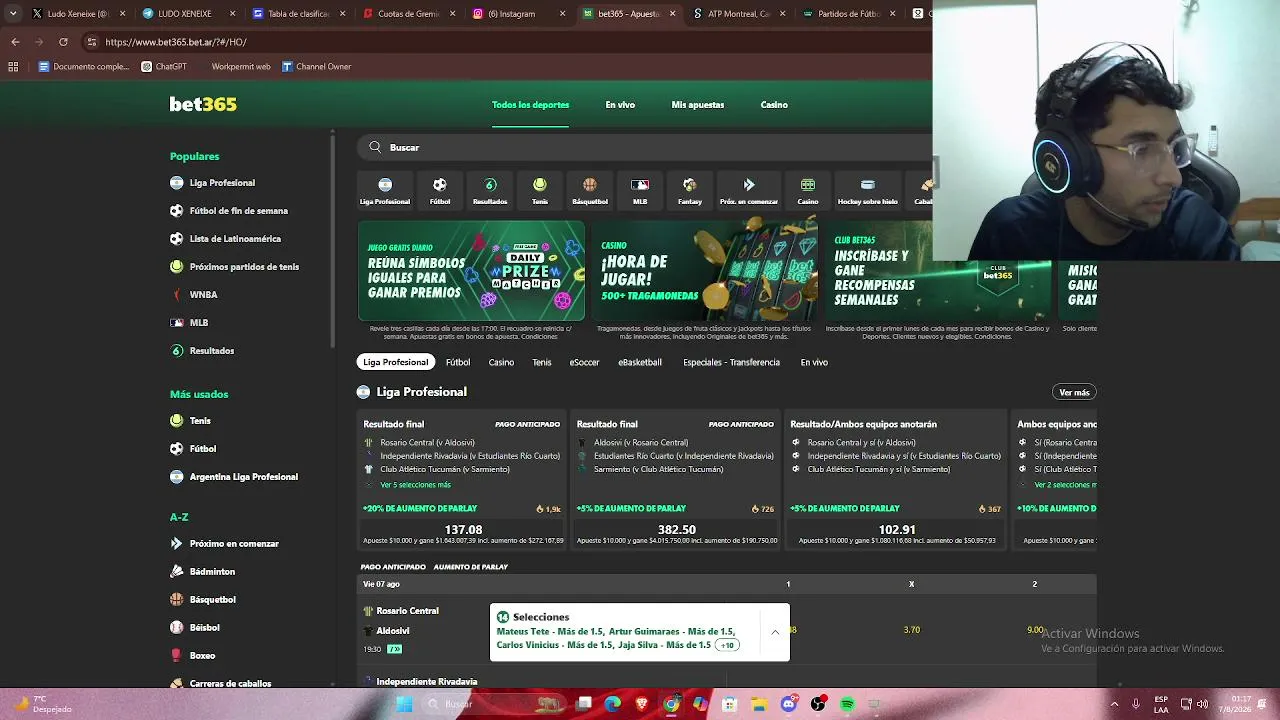Open the En vivo top navigation tab
This screenshot has width=1280, height=720.
pos(620,105)
